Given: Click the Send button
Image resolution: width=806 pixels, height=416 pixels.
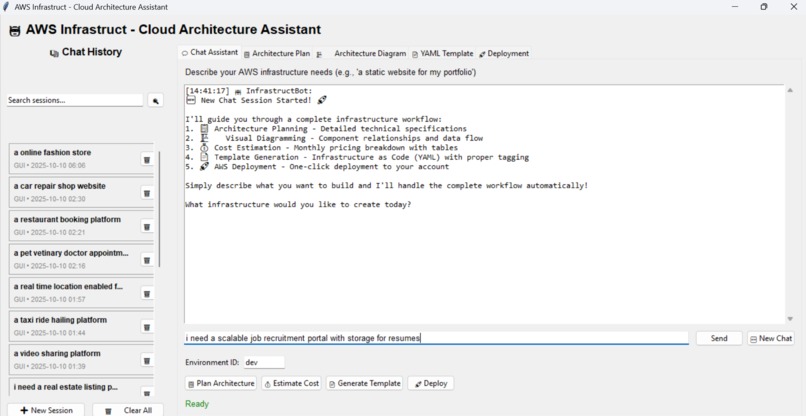Looking at the screenshot, I should coord(719,338).
